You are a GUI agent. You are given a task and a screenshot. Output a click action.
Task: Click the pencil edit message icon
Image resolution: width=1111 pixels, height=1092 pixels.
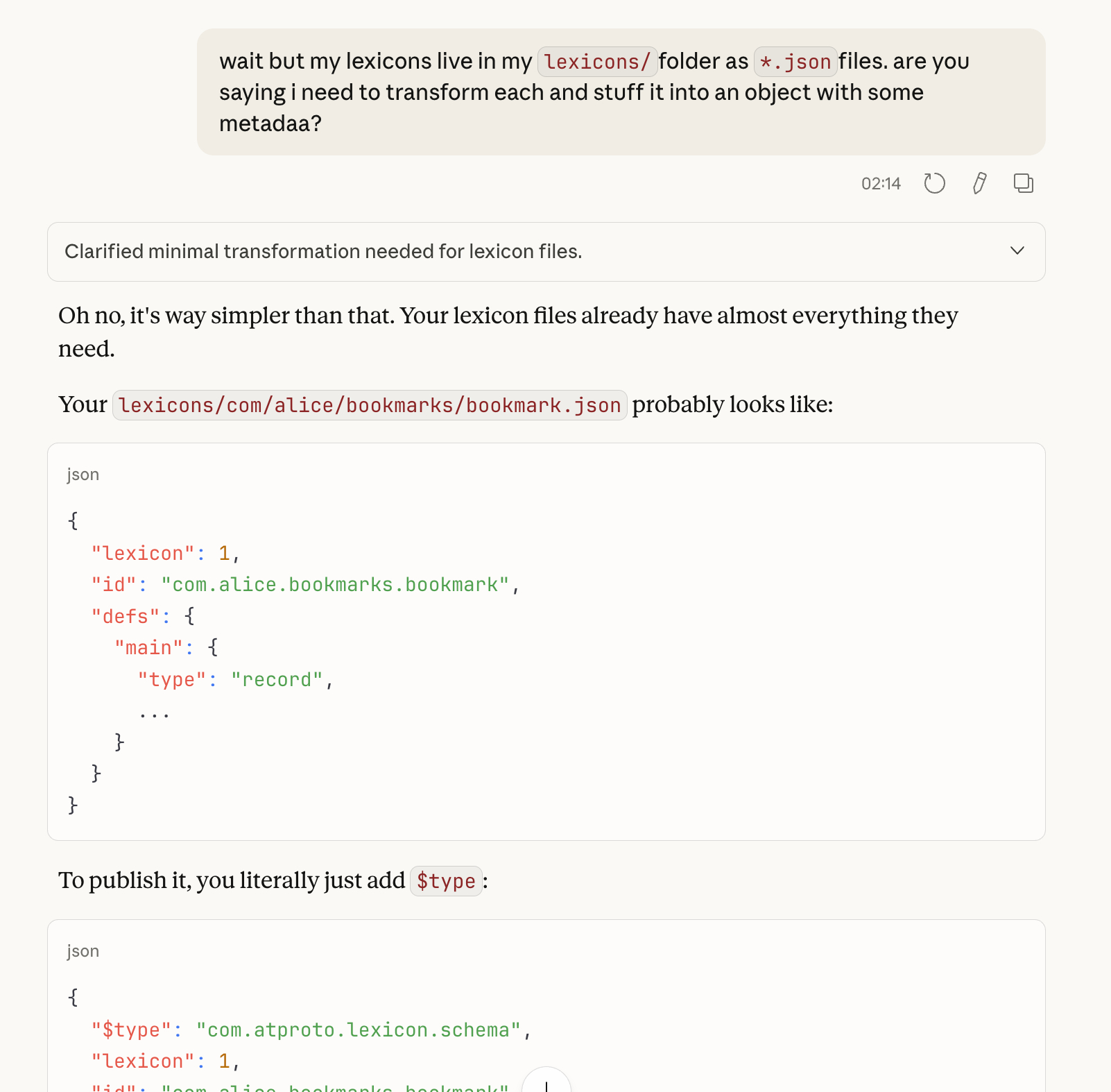(x=979, y=183)
